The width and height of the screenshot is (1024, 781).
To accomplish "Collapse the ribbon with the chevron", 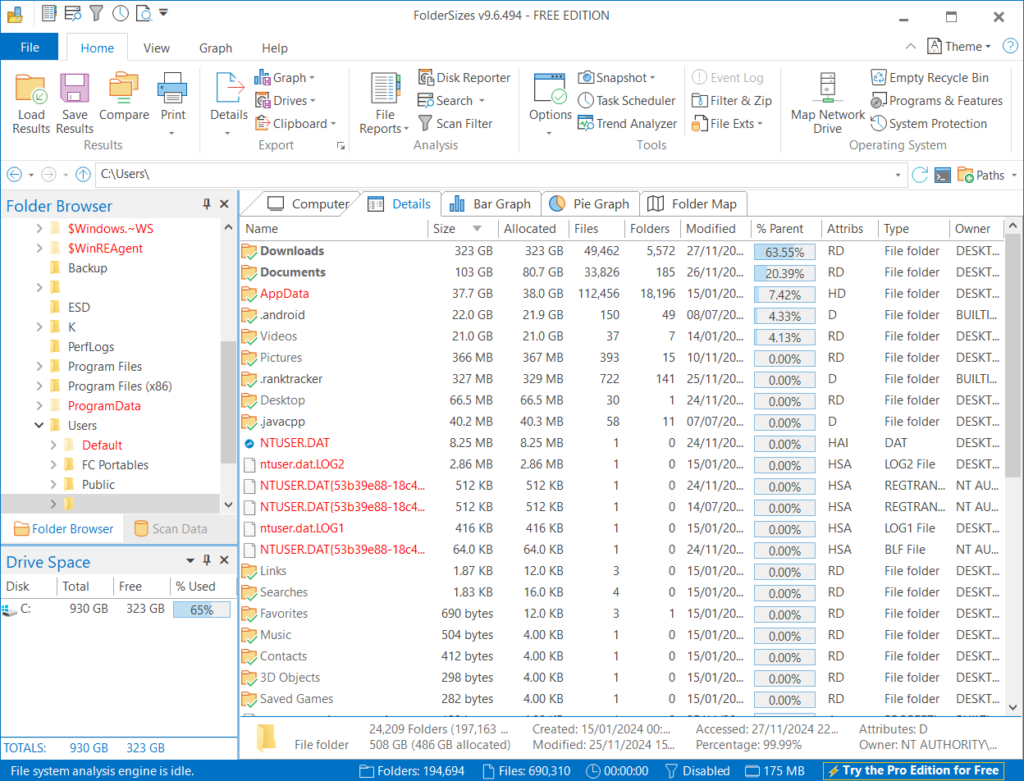I will coord(910,46).
